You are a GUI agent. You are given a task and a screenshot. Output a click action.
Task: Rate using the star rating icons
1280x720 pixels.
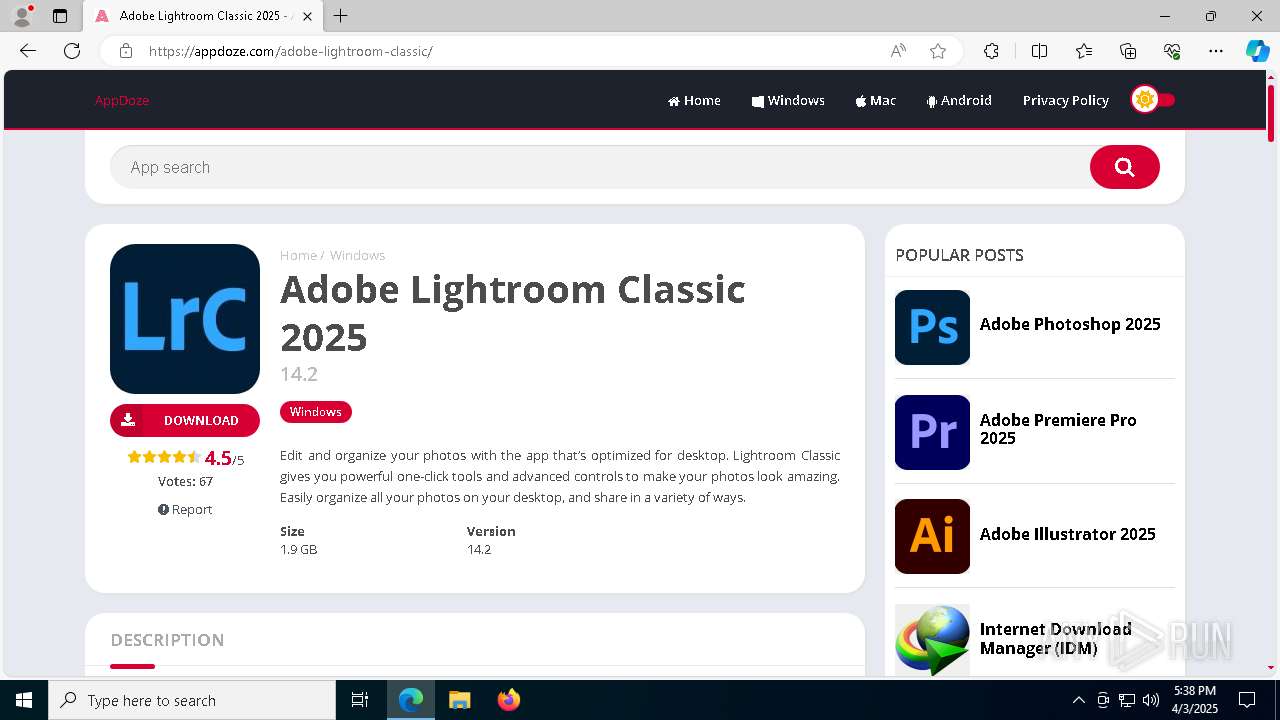click(x=164, y=457)
